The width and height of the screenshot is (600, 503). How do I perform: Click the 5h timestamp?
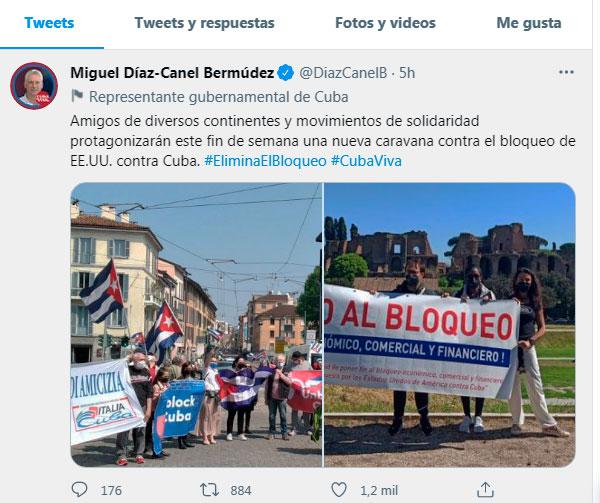tap(407, 73)
